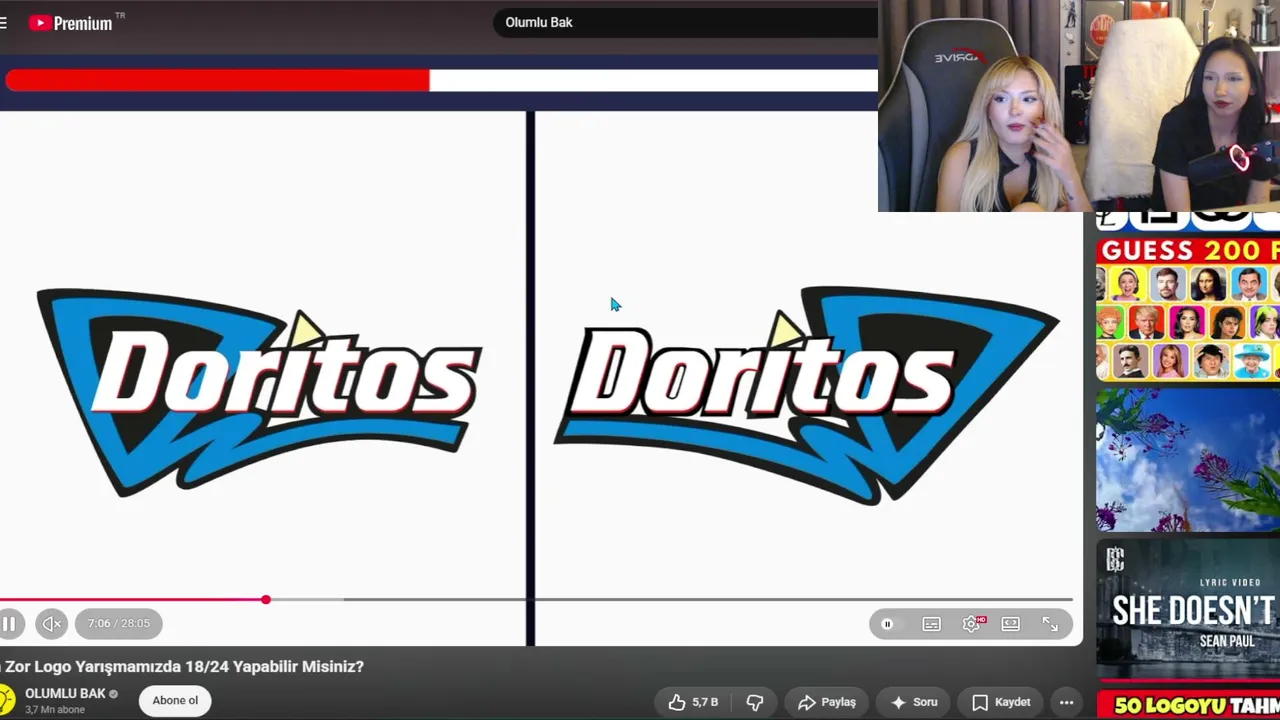Pause the video with the pause button
Viewport: 1280px width, 720px height.
(x=9, y=624)
